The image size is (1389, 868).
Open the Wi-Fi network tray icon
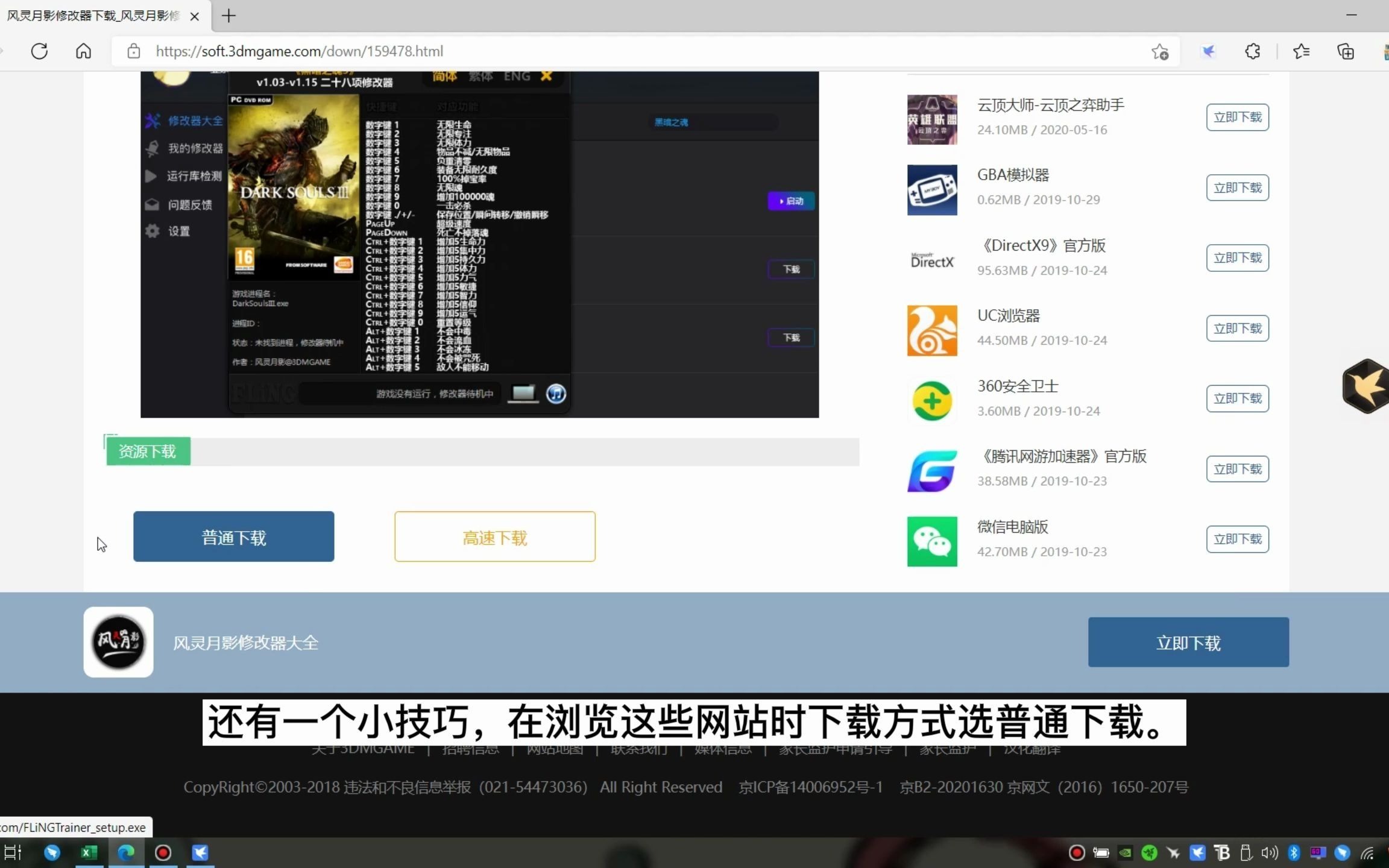pyautogui.click(x=1367, y=852)
